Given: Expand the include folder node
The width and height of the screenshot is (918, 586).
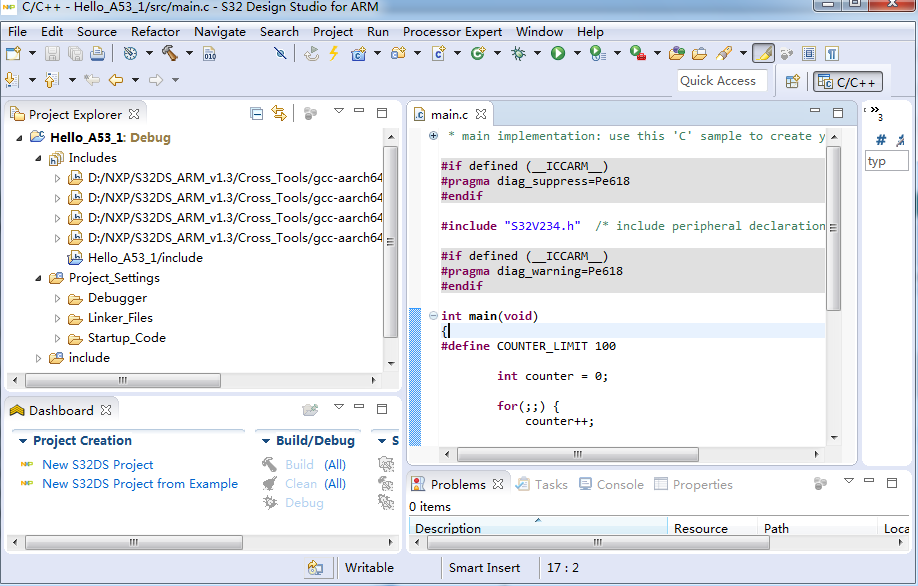Looking at the screenshot, I should click(x=38, y=358).
